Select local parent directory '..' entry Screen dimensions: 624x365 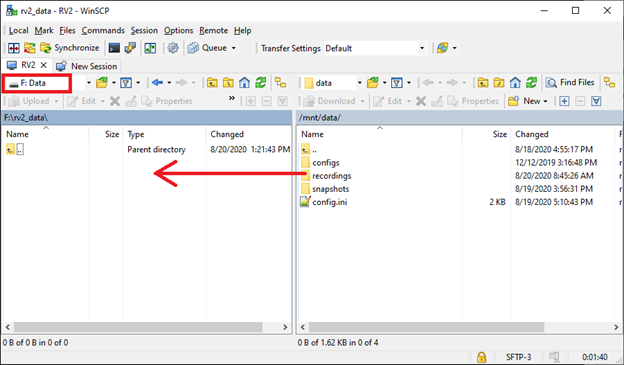point(15,150)
